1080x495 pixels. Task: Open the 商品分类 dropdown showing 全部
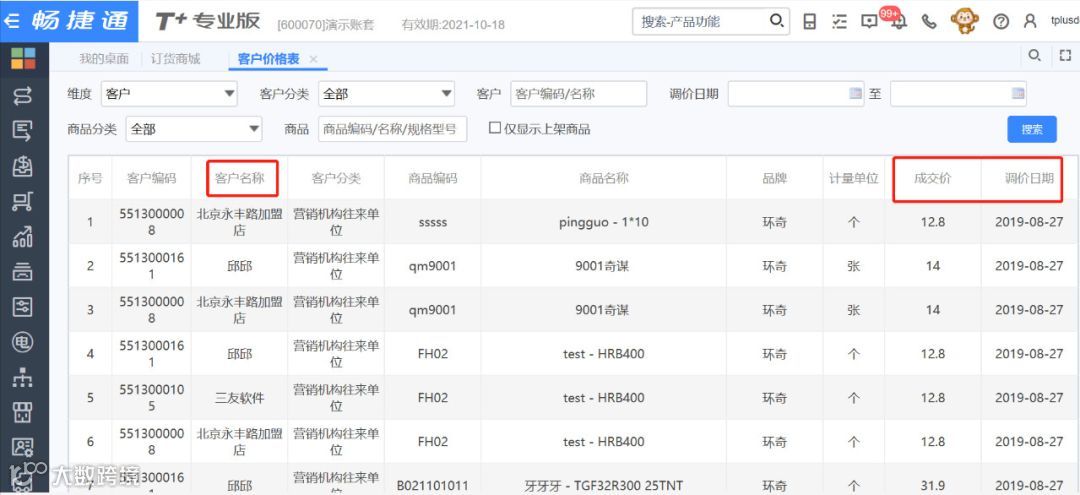coord(194,129)
